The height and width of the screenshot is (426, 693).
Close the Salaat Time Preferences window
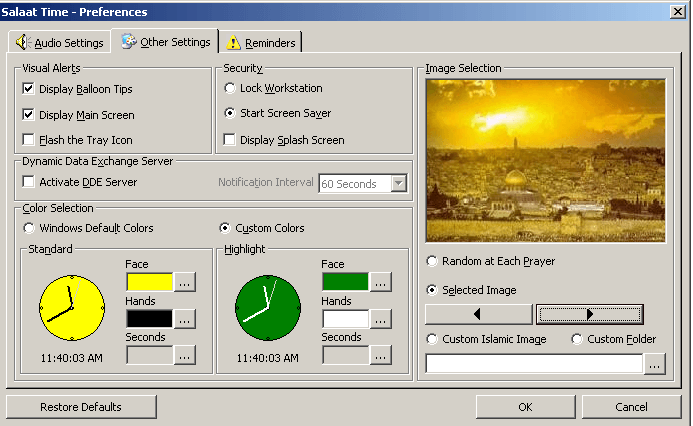[x=678, y=11]
